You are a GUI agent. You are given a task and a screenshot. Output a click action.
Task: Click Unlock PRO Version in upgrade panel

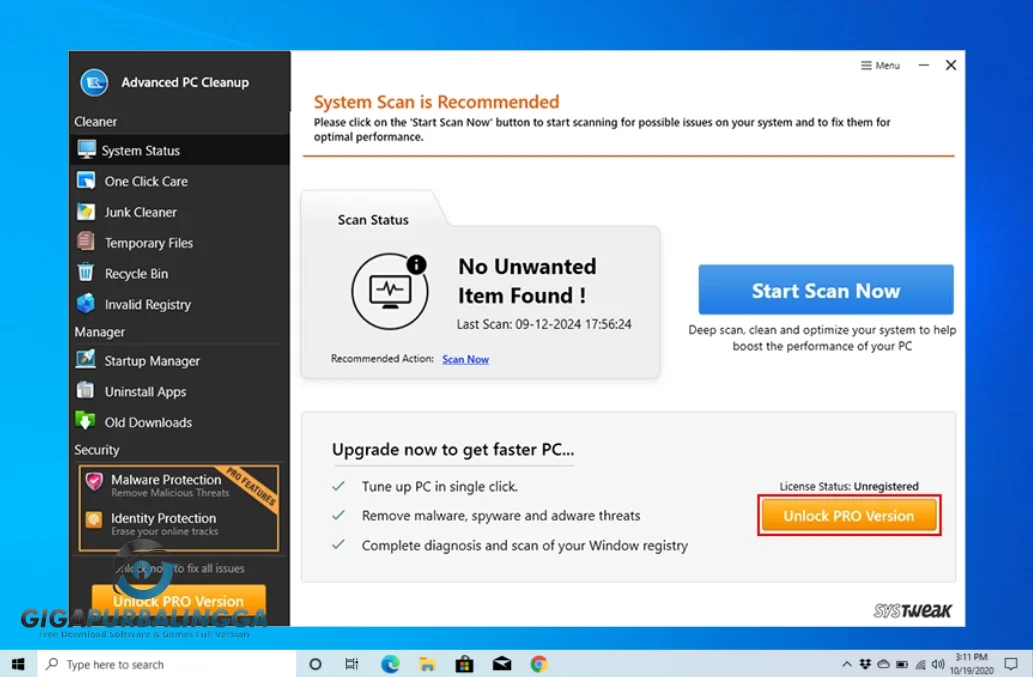click(849, 515)
